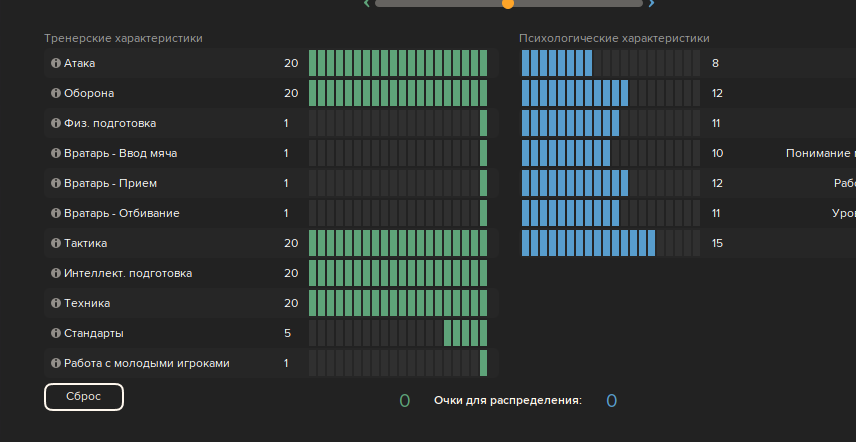The width and height of the screenshot is (856, 442).
Task: Adjust Вратарь - Отбивание rating bar
Action: [x=398, y=213]
